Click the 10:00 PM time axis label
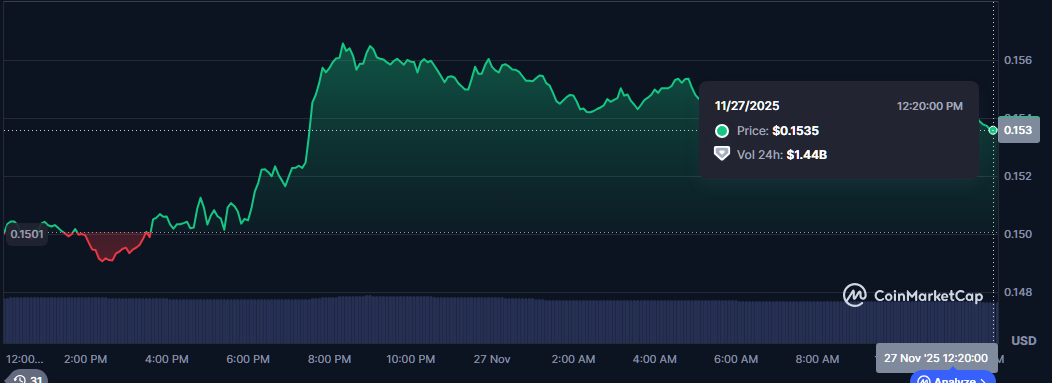The width and height of the screenshot is (1052, 383). [410, 359]
